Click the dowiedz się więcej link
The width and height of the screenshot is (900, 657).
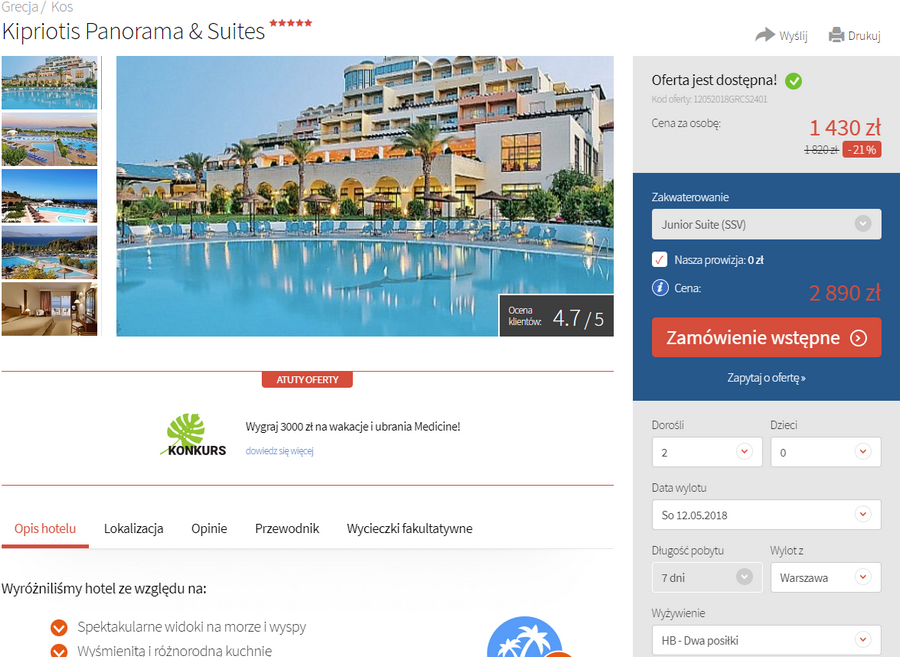pyautogui.click(x=280, y=451)
